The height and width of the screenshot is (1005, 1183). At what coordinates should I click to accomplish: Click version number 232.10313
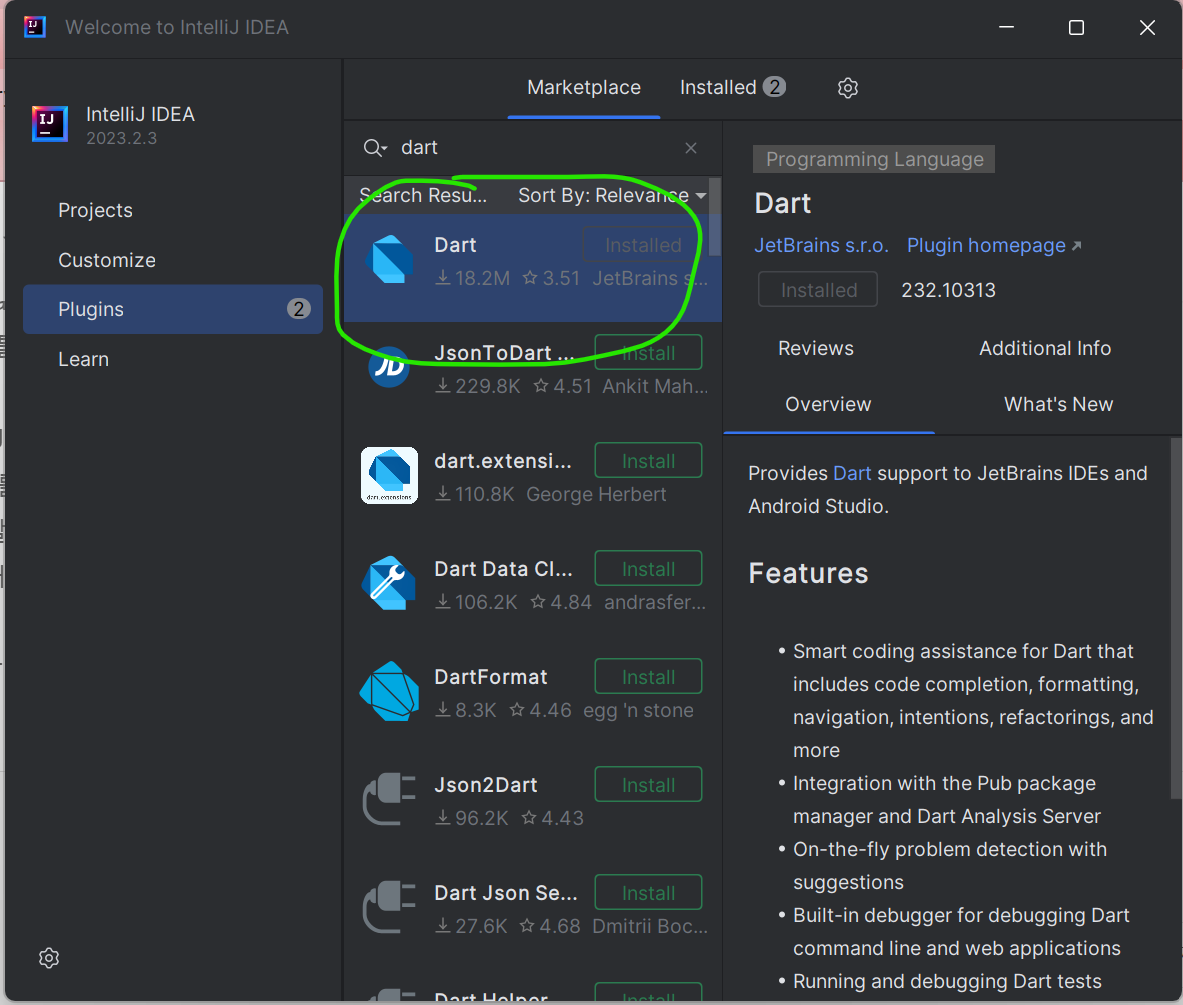point(948,290)
